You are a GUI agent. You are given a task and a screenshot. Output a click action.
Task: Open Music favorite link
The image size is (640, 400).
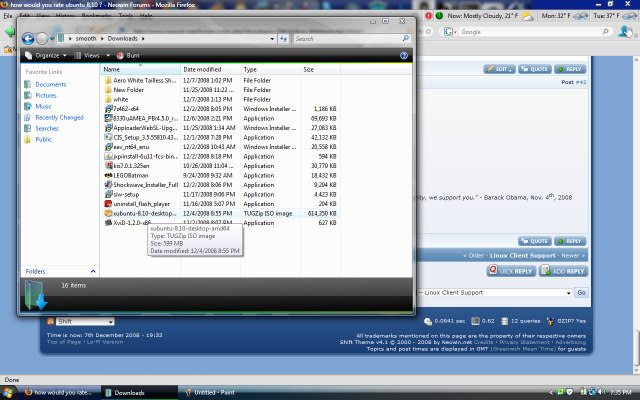tap(43, 107)
